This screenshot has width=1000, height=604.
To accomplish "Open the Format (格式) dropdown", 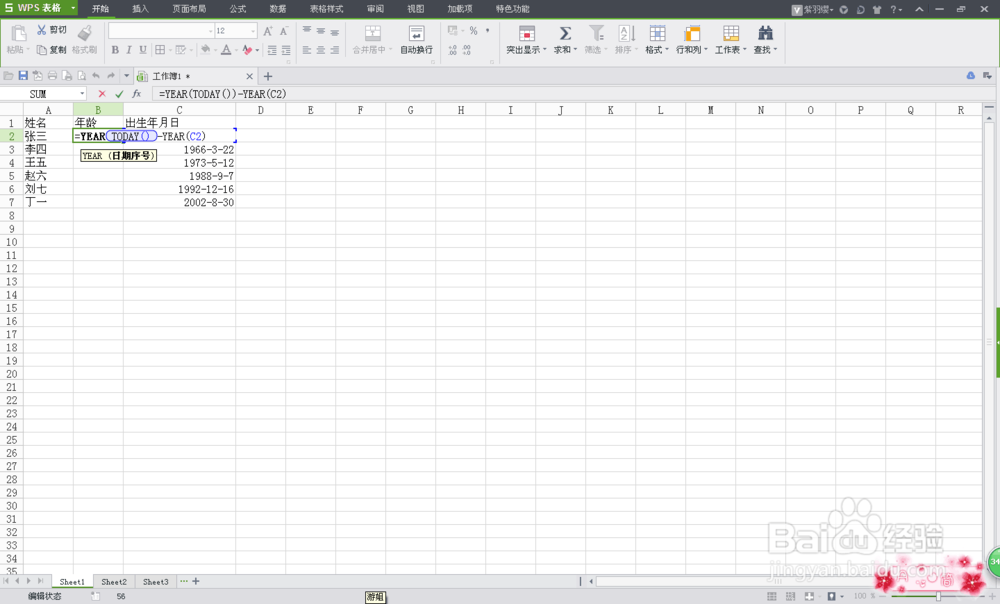I will point(657,40).
